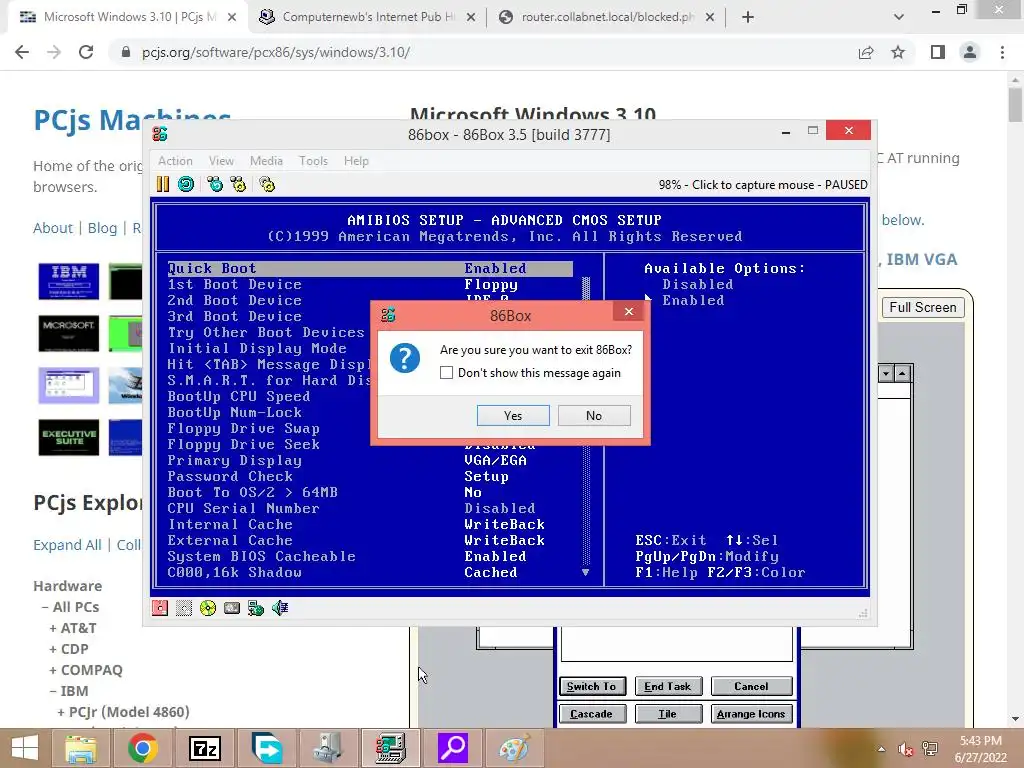The height and width of the screenshot is (768, 1024).
Task: Click the browser back arrow
Action: [x=22, y=52]
